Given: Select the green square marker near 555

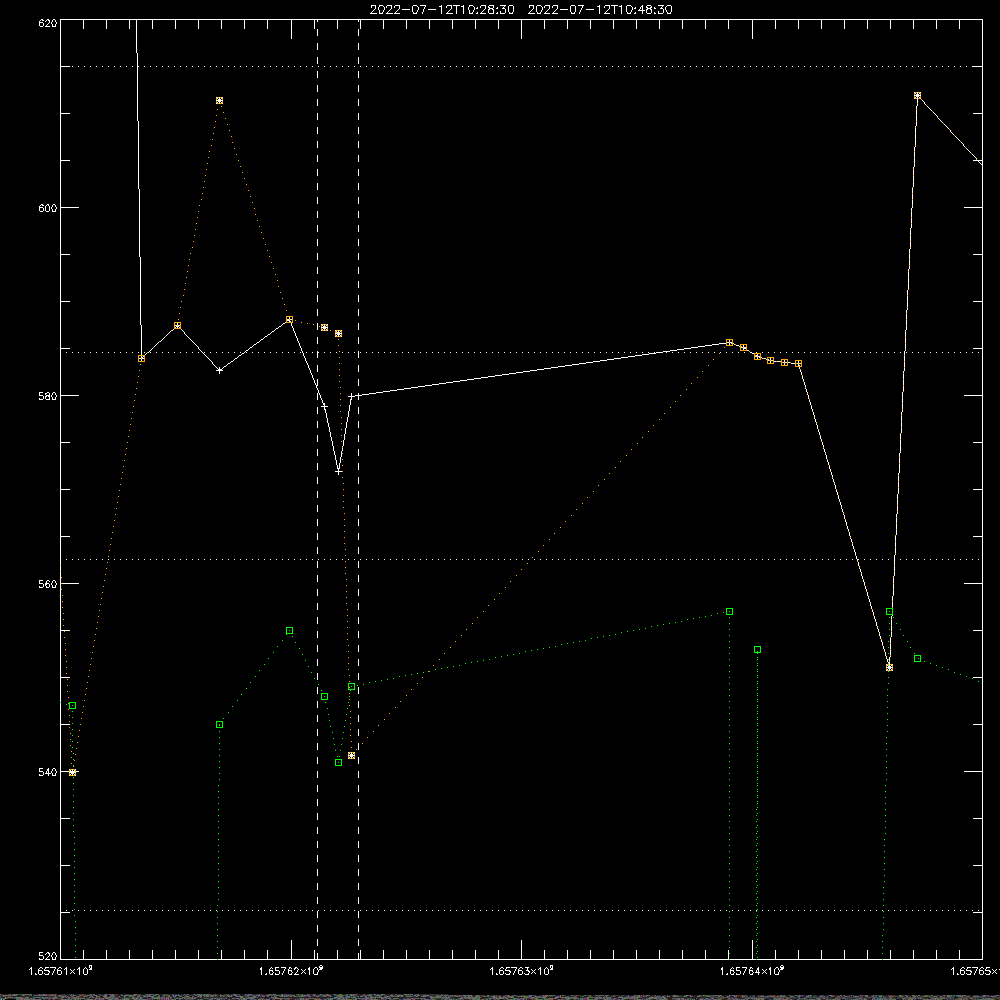Looking at the screenshot, I should tap(290, 631).
